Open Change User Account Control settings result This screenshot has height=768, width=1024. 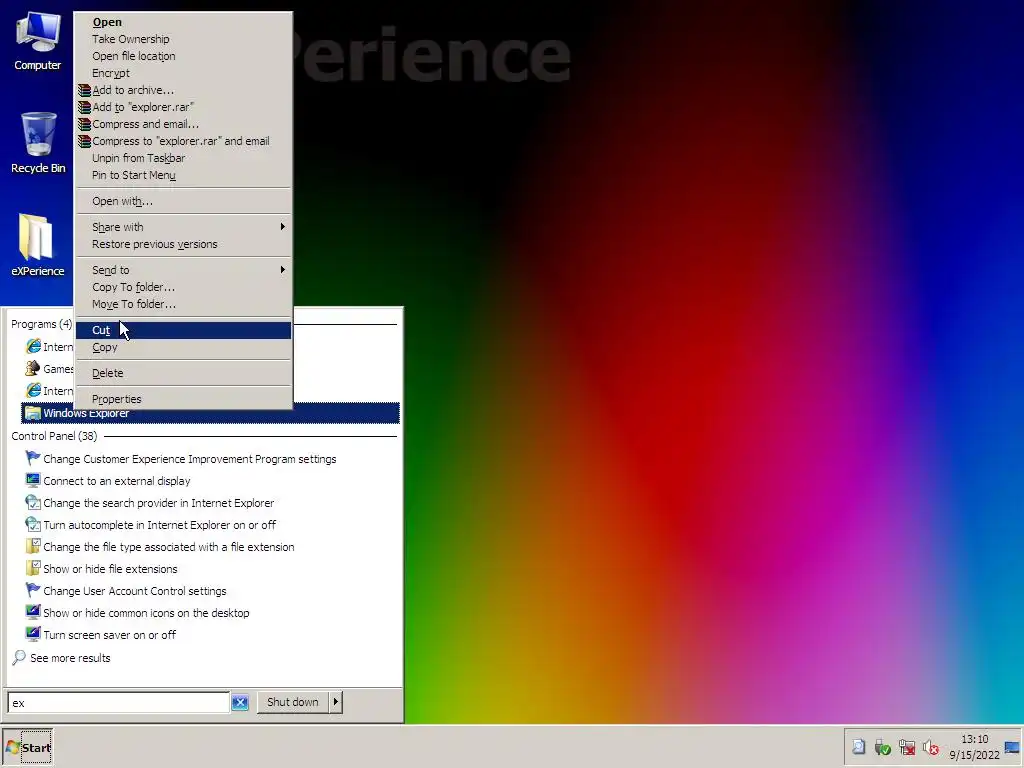click(135, 591)
